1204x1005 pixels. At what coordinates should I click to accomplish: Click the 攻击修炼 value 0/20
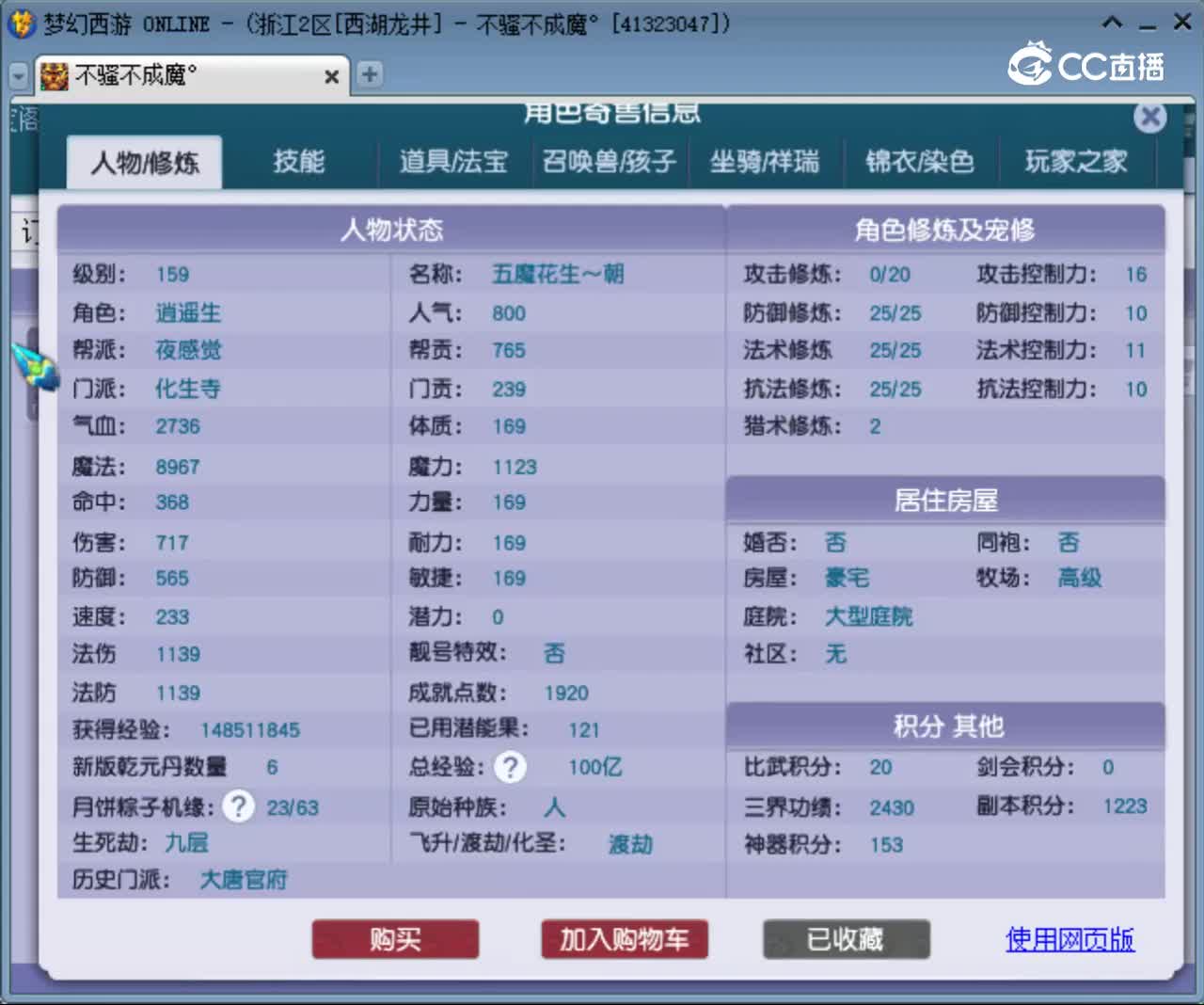[890, 275]
